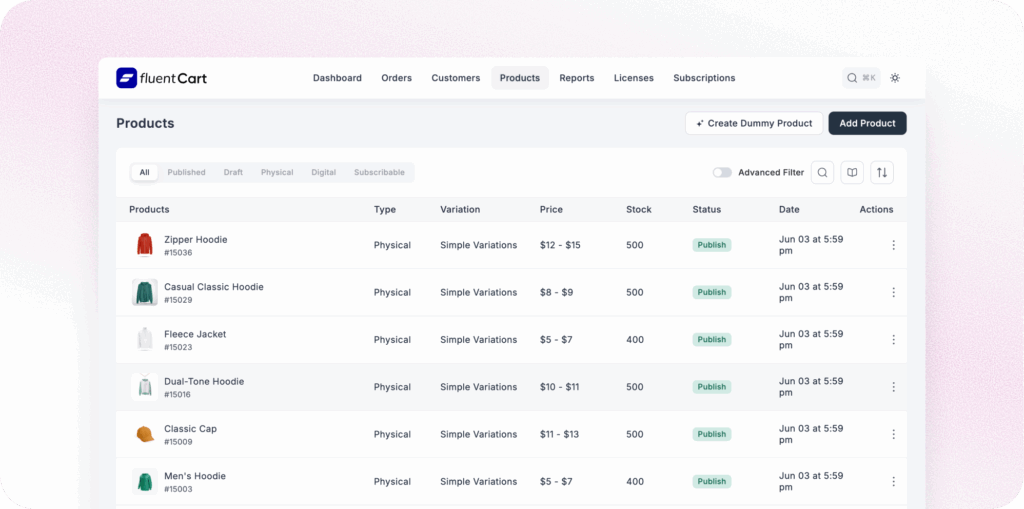The height and width of the screenshot is (509, 1024).
Task: Open actions menu for Fleece Jacket
Action: [x=893, y=340]
